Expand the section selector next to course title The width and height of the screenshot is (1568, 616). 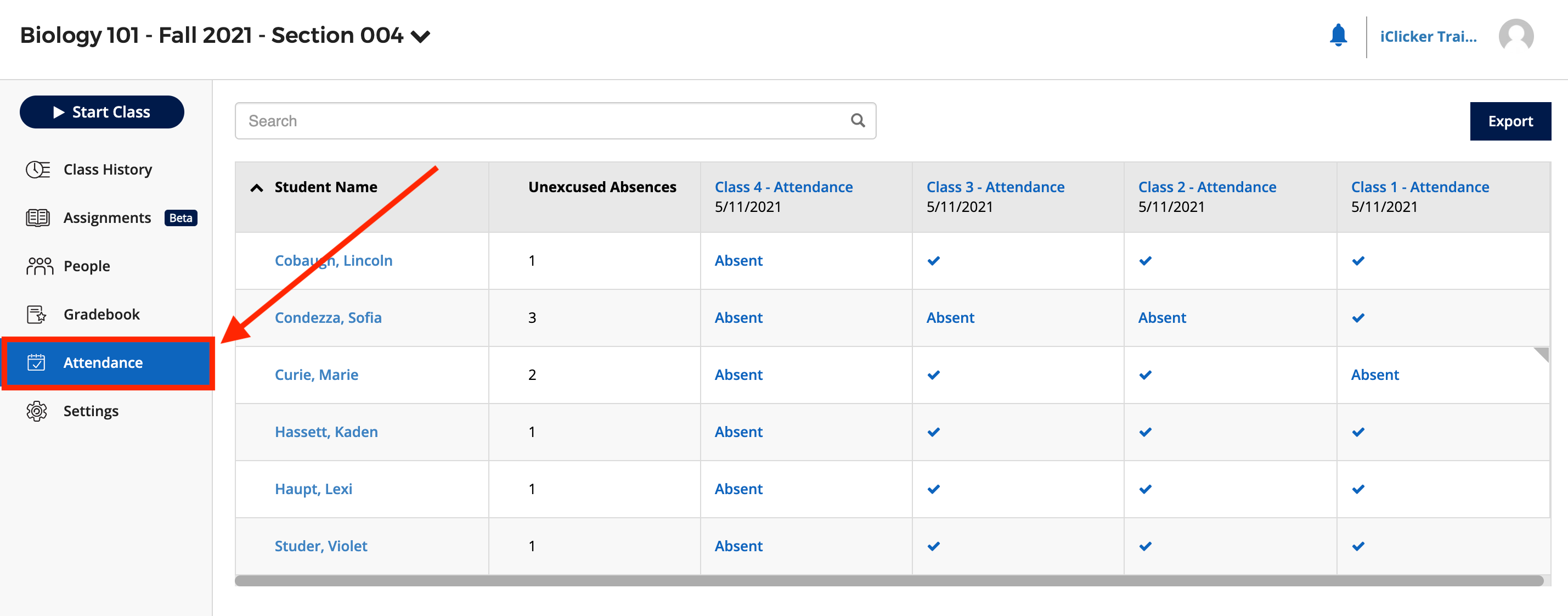pos(421,37)
